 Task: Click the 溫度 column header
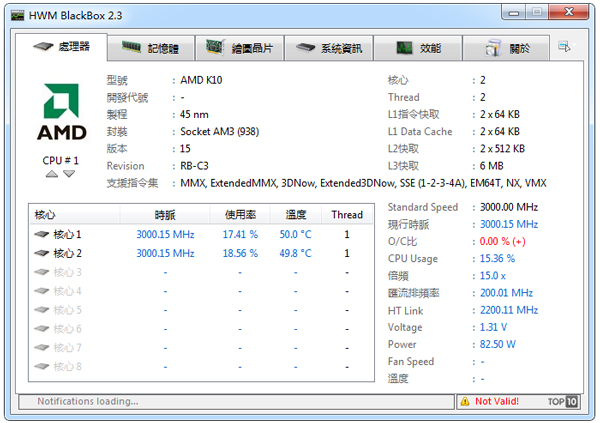pyautogui.click(x=295, y=215)
